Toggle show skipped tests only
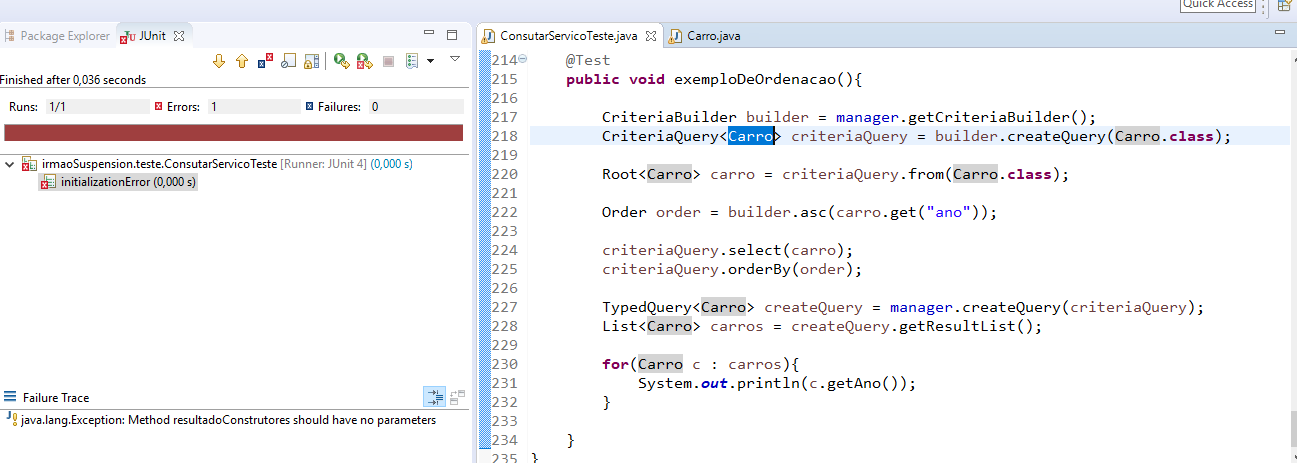Image resolution: width=1297 pixels, height=463 pixels. pos(288,61)
